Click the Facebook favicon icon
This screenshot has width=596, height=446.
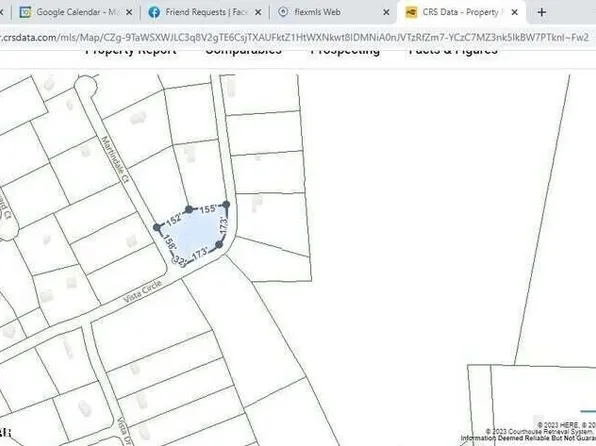coord(154,12)
